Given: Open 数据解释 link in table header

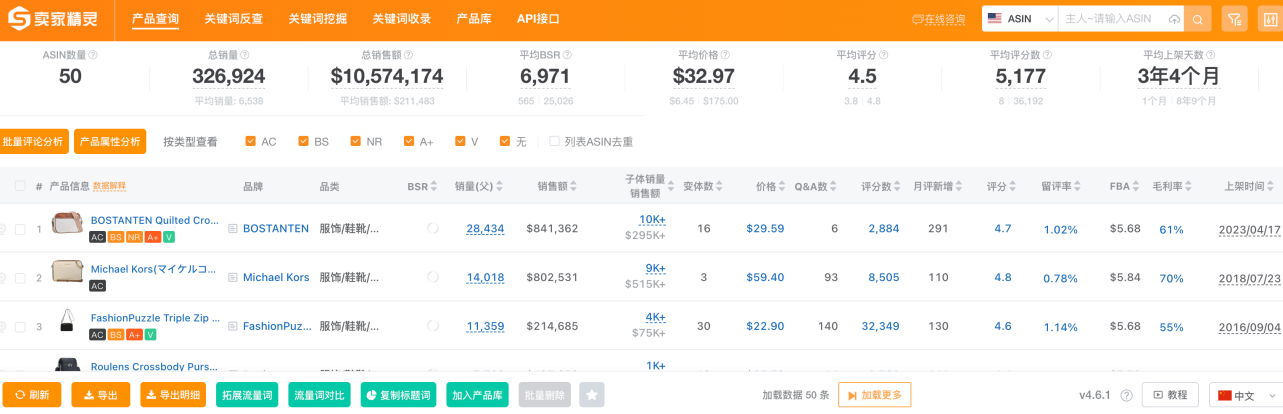Looking at the screenshot, I should [109, 187].
